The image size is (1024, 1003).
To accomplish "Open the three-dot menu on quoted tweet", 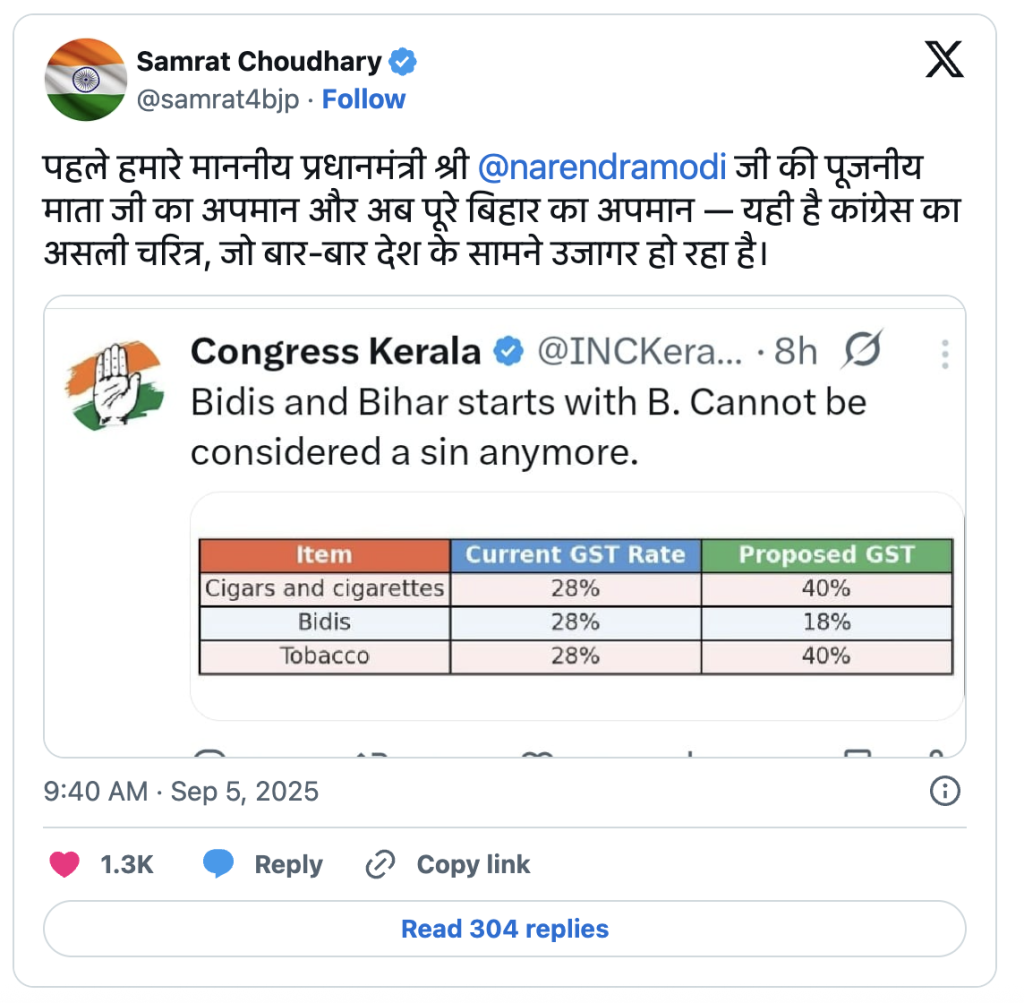I will pos(945,354).
